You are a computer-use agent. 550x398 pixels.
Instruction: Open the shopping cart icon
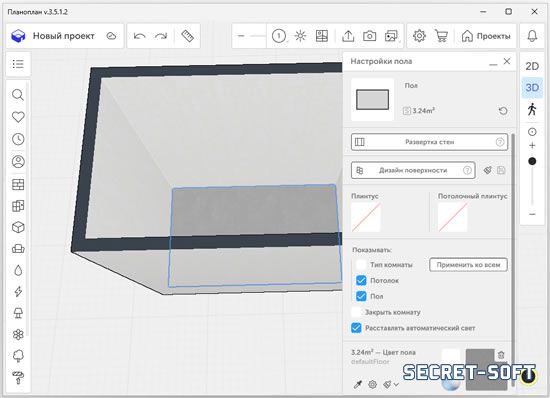[441, 36]
